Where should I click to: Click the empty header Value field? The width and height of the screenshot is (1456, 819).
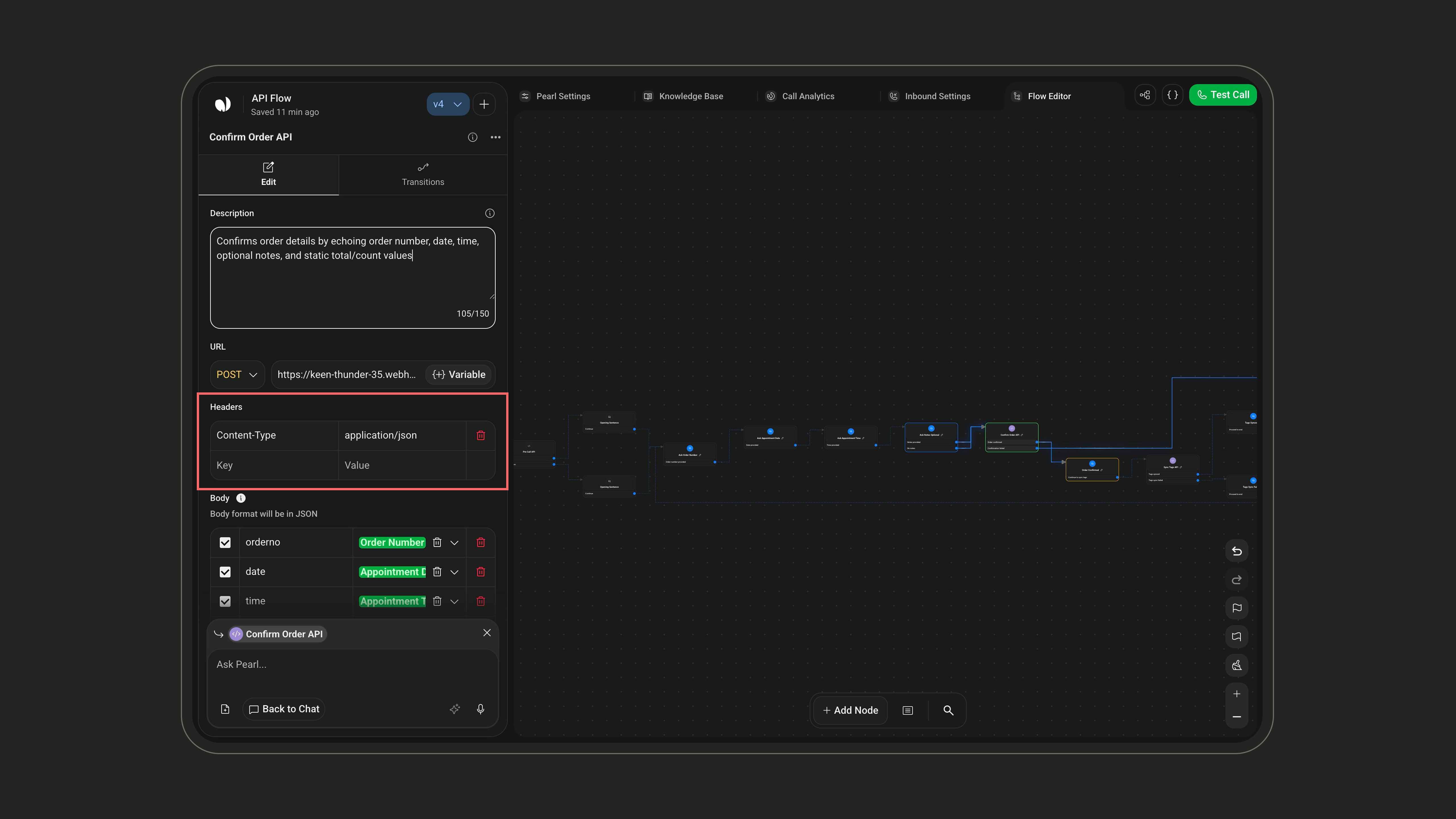(x=402, y=465)
